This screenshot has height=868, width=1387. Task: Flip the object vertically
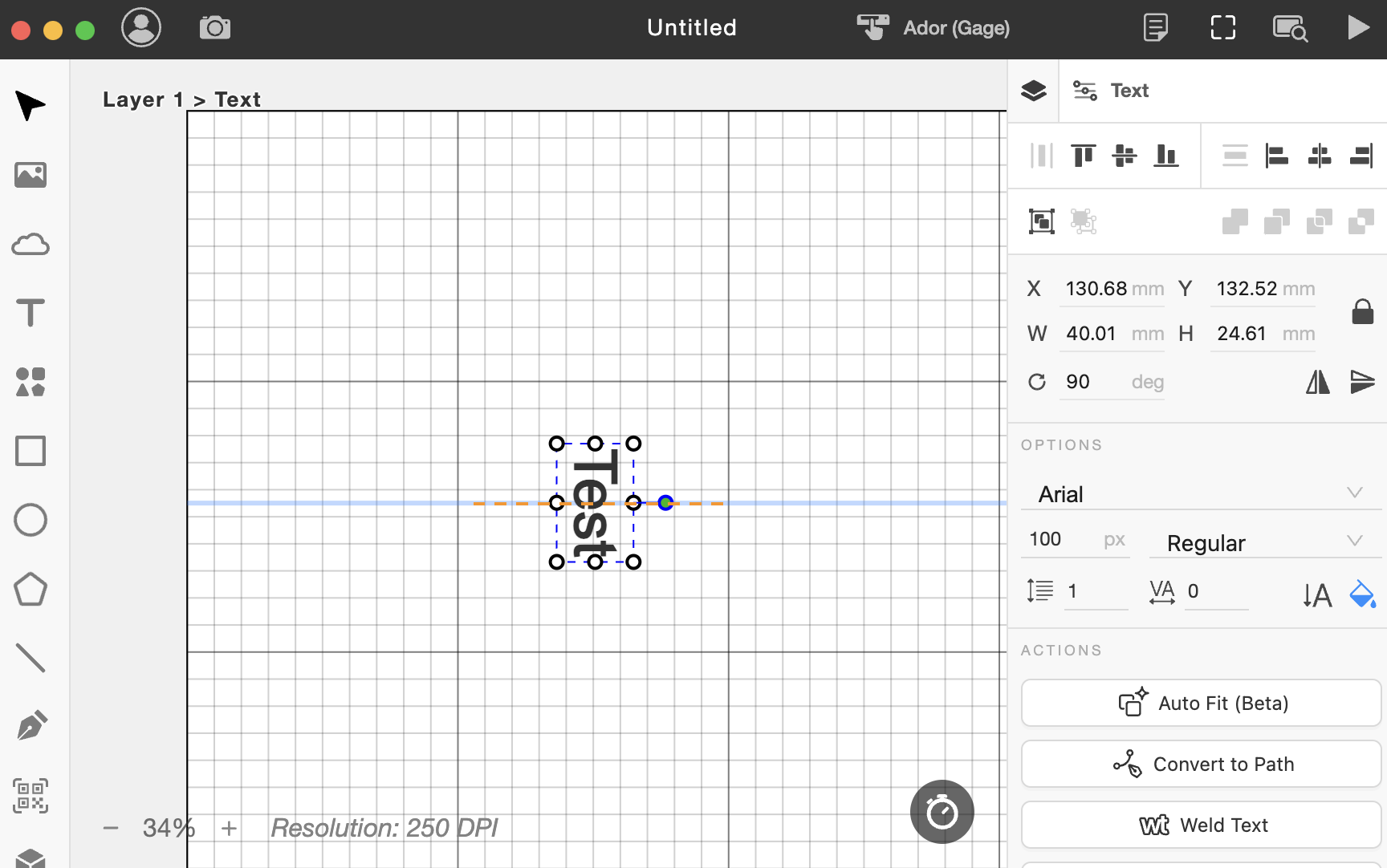pyautogui.click(x=1362, y=382)
